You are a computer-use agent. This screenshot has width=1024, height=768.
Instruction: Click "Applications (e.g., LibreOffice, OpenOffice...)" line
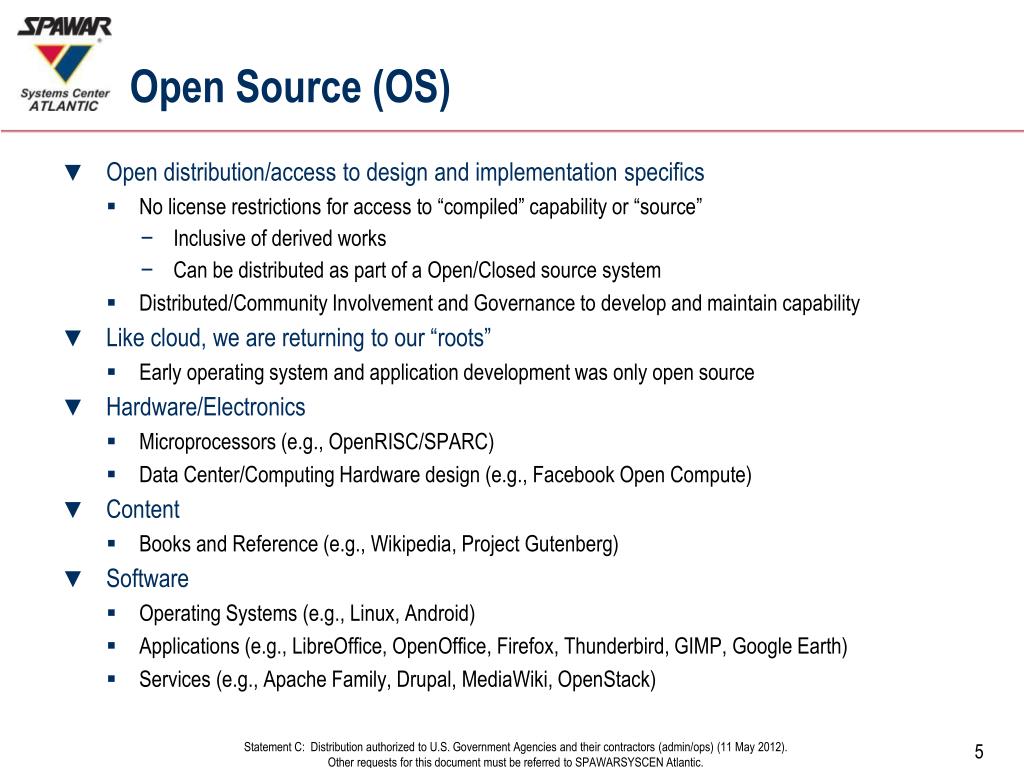click(493, 647)
